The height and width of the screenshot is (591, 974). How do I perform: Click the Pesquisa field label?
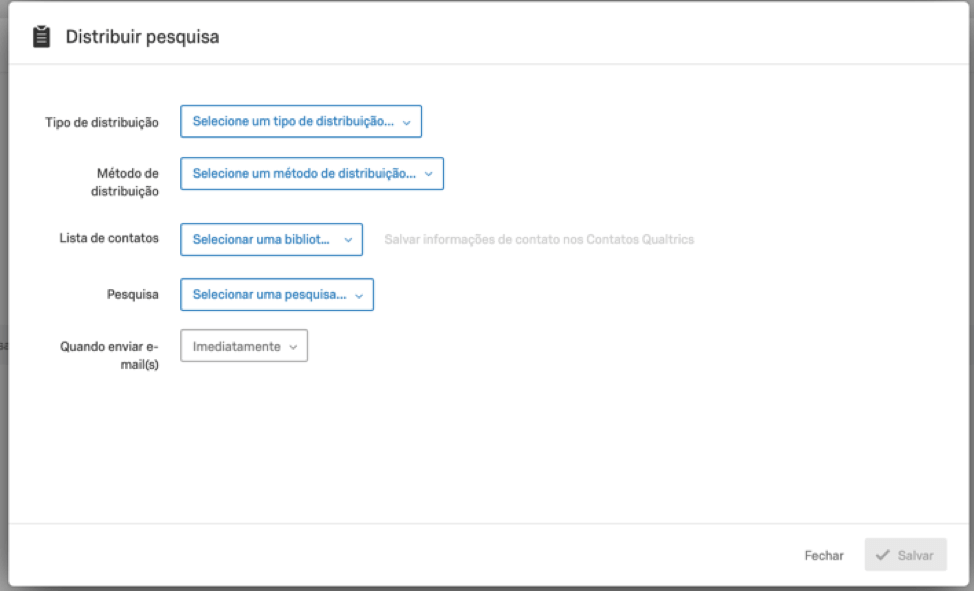pyautogui.click(x=132, y=295)
